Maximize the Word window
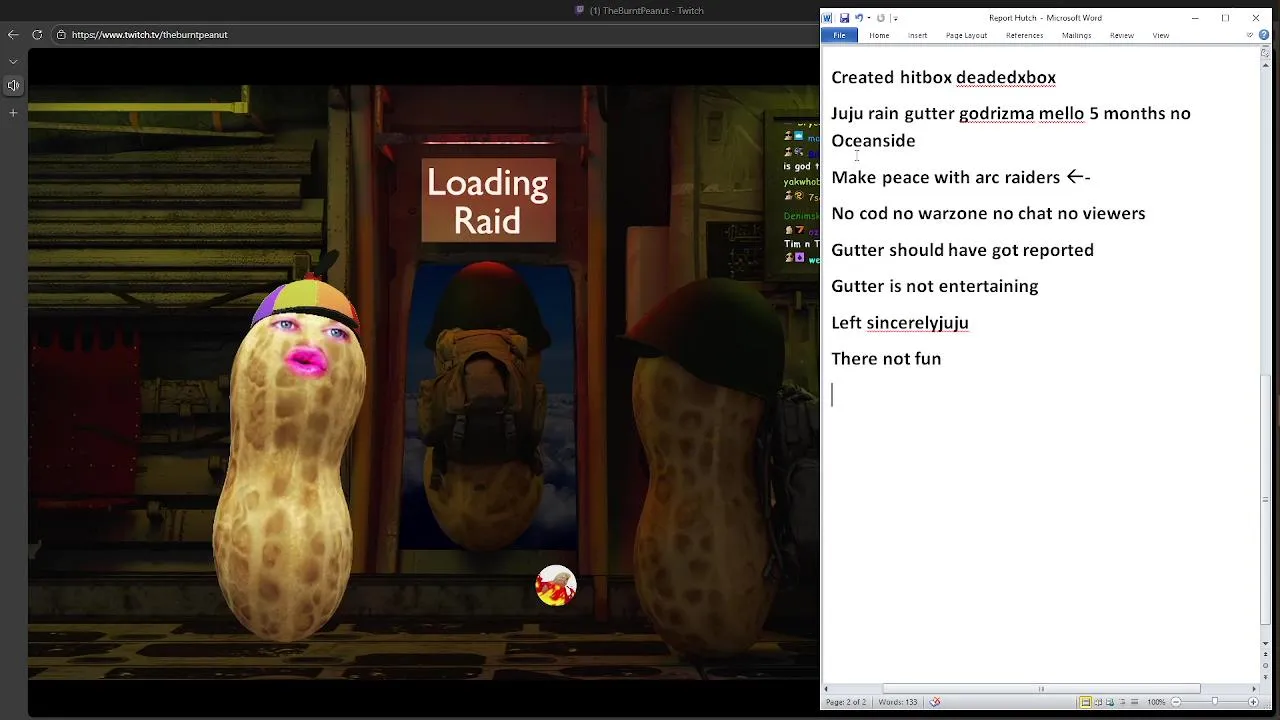 [x=1225, y=18]
